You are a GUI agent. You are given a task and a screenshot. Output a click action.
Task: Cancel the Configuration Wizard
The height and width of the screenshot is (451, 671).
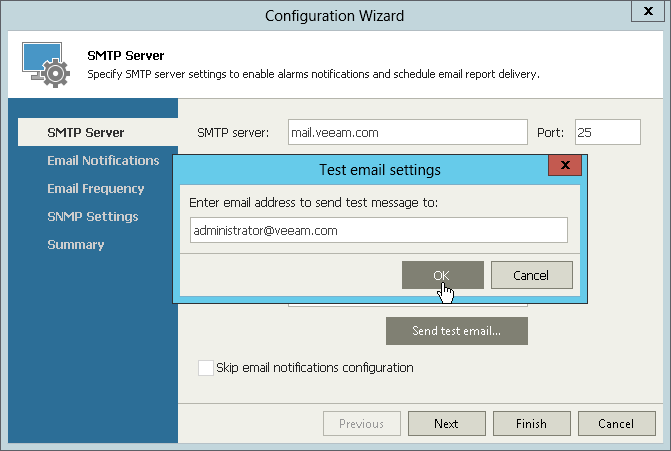pos(616,424)
